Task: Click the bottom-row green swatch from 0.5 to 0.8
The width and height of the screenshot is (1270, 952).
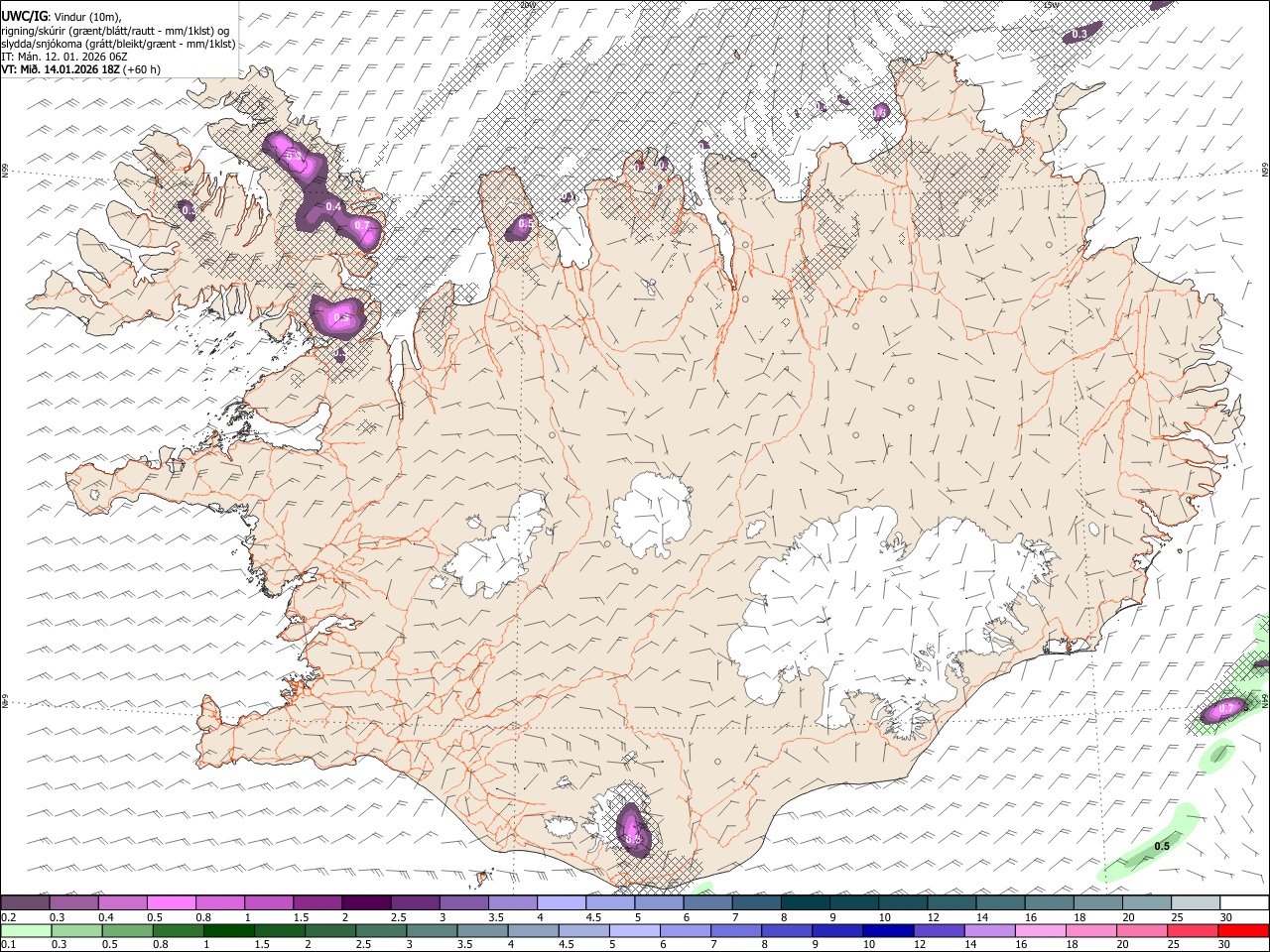Action: [x=127, y=931]
